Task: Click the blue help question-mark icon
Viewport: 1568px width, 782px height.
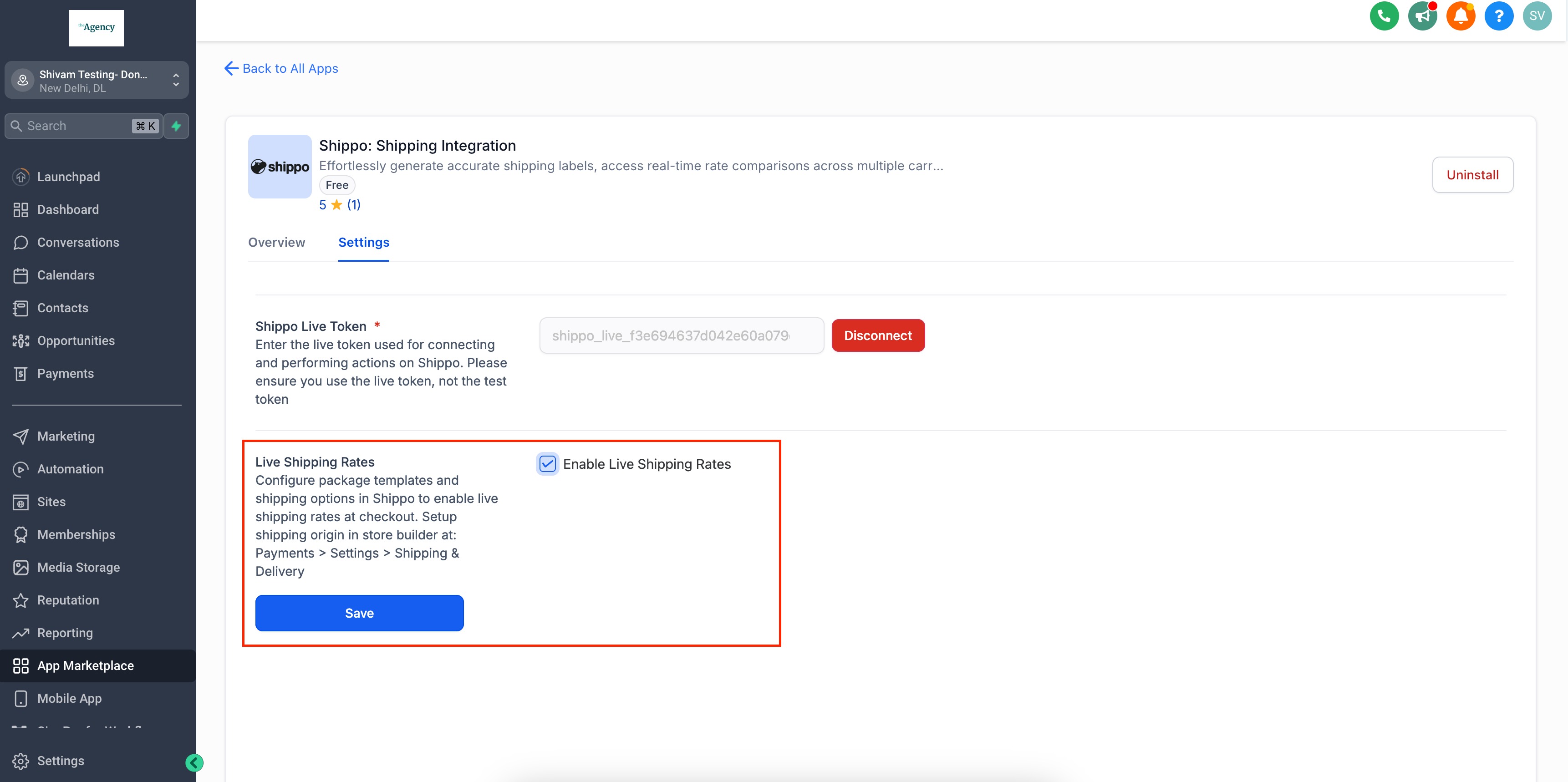Action: pyautogui.click(x=1499, y=16)
